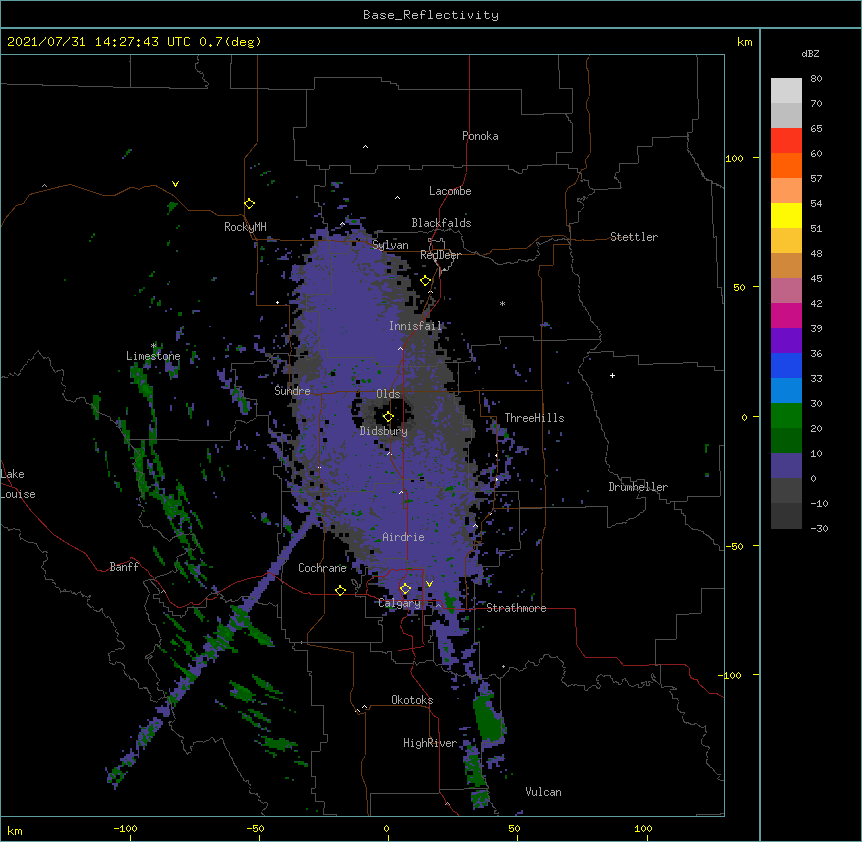The image size is (862, 842).
Task: Click the Innisfail city label
Action: coord(416,326)
